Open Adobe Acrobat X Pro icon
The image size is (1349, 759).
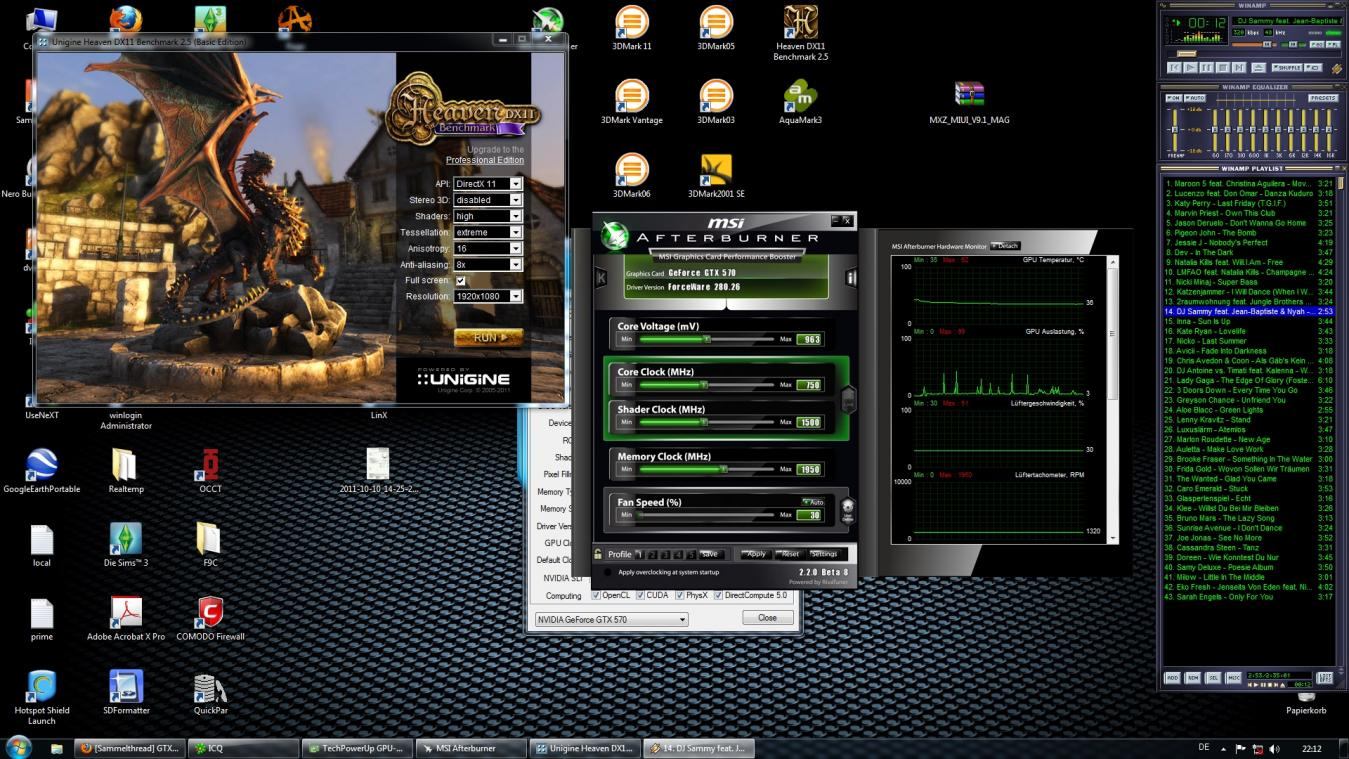[x=126, y=618]
